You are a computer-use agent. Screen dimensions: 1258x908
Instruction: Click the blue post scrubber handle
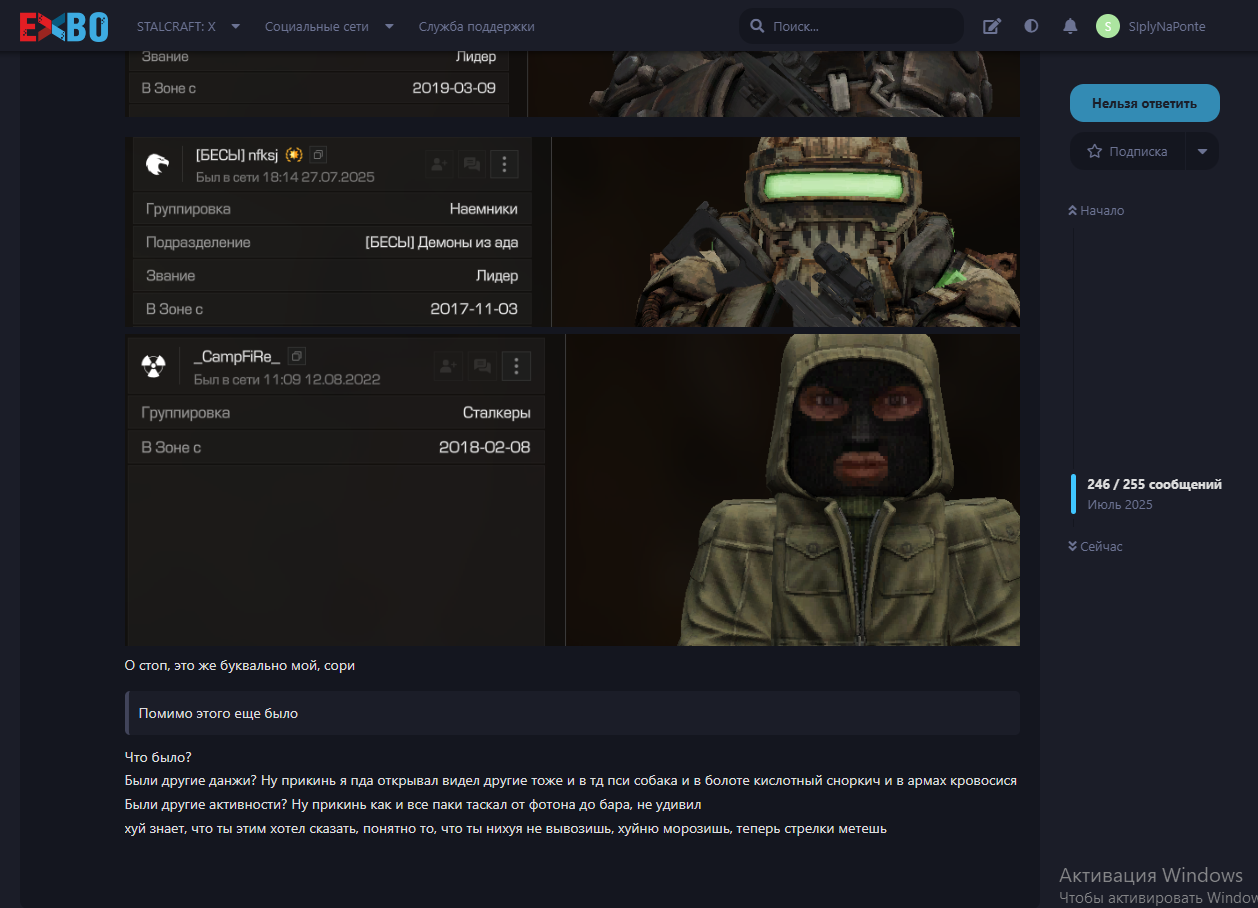(x=1073, y=494)
